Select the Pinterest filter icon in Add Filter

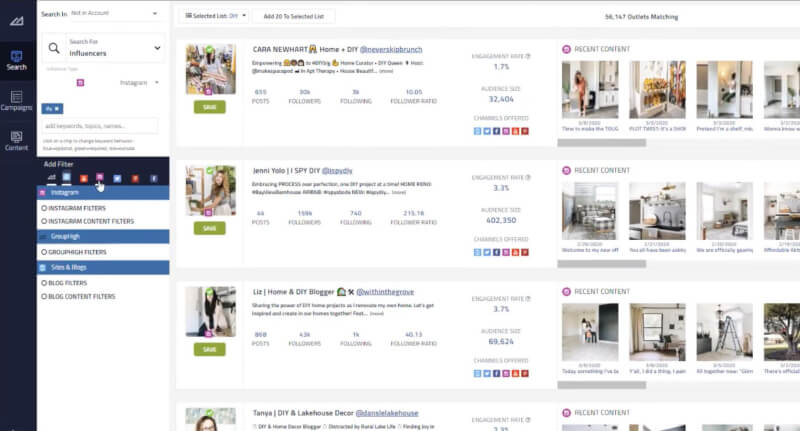pos(135,179)
